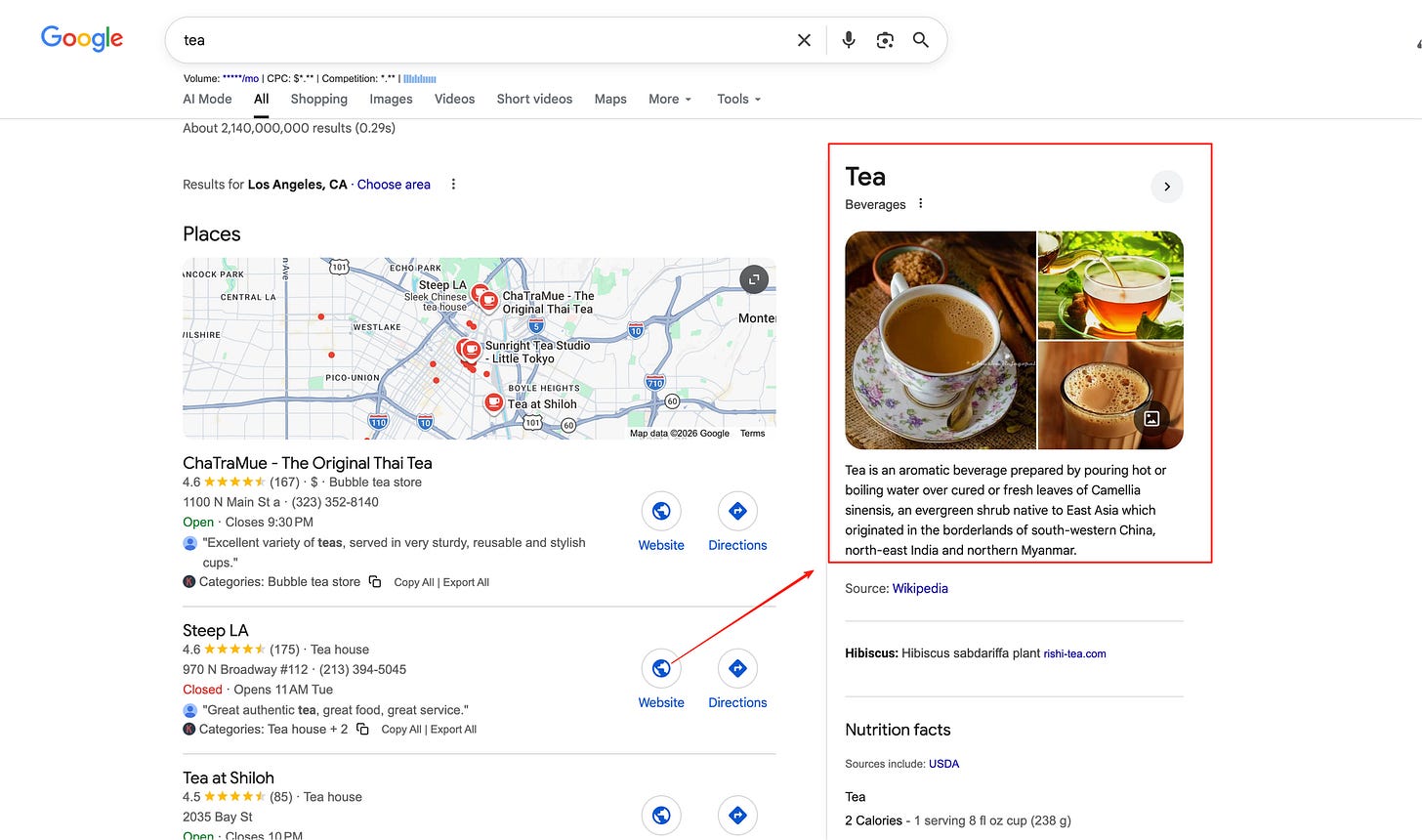Switch to the Maps tab
This screenshot has height=840, width=1422.
click(610, 99)
